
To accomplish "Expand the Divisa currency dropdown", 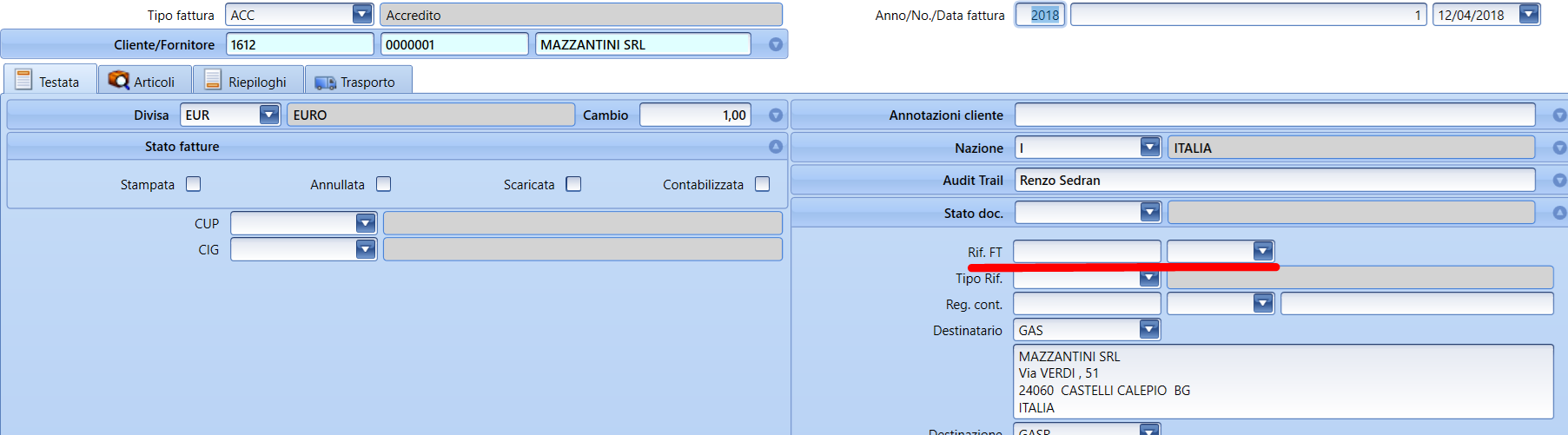I will pos(269,115).
